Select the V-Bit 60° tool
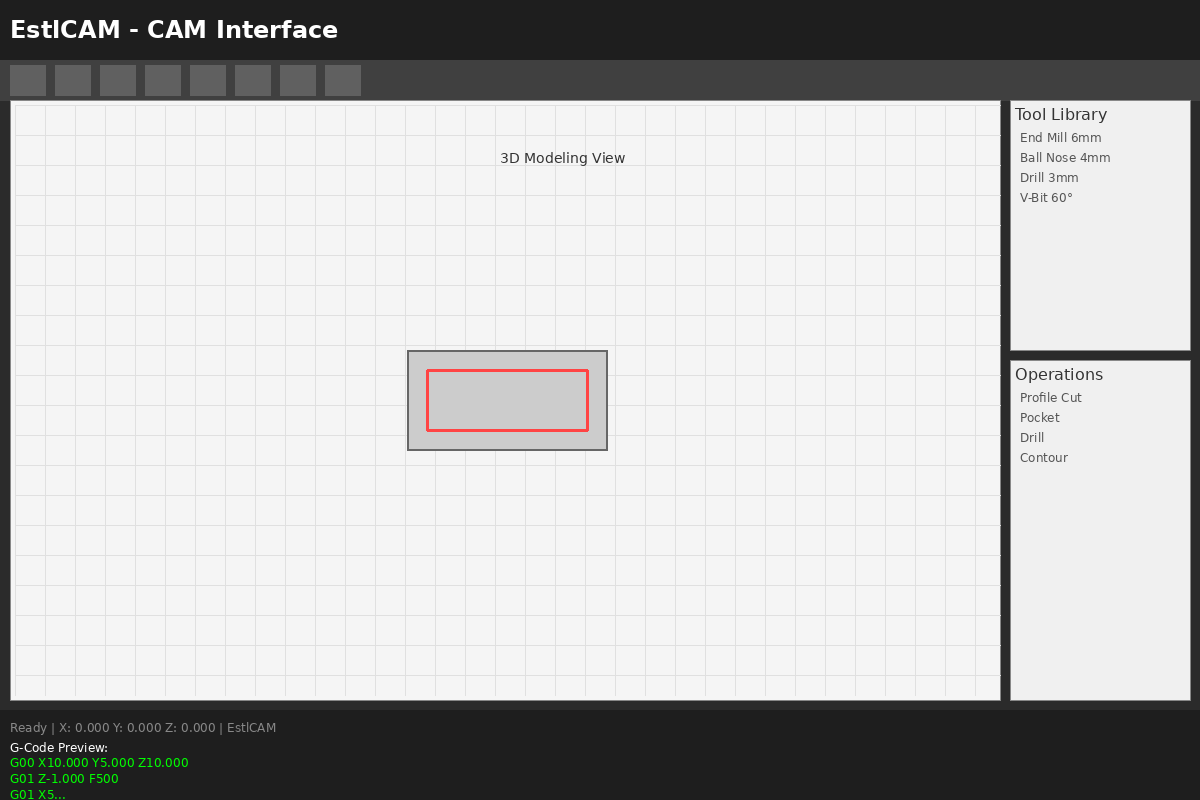 point(1046,198)
